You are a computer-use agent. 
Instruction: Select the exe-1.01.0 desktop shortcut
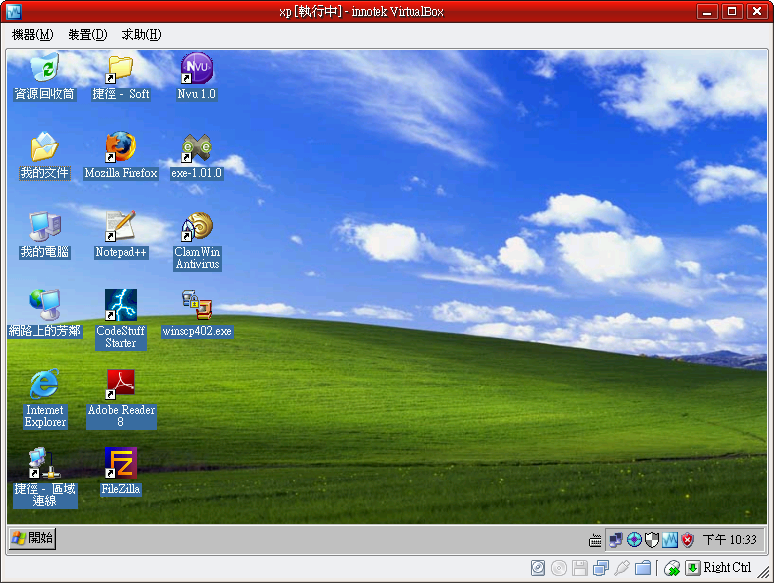click(196, 149)
